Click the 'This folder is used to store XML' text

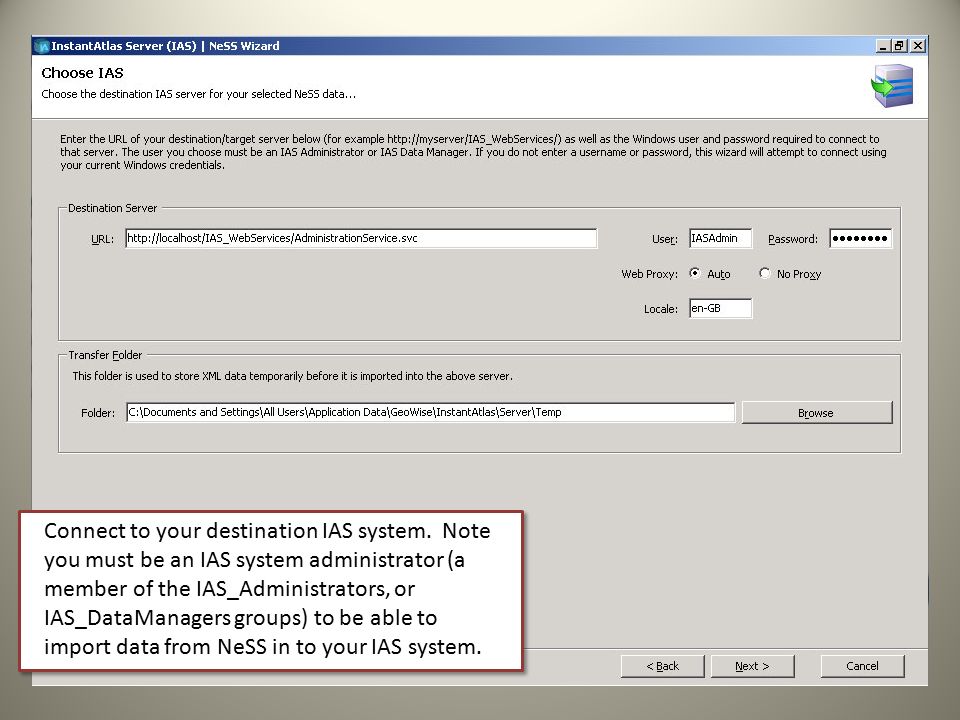pyautogui.click(x=292, y=376)
